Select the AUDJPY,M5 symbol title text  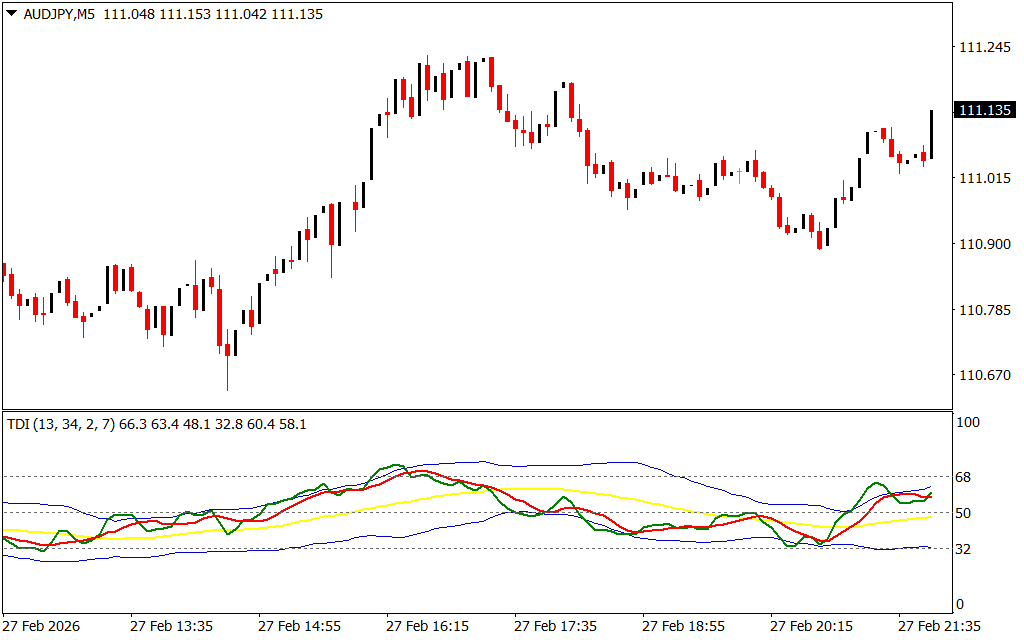(x=59, y=15)
